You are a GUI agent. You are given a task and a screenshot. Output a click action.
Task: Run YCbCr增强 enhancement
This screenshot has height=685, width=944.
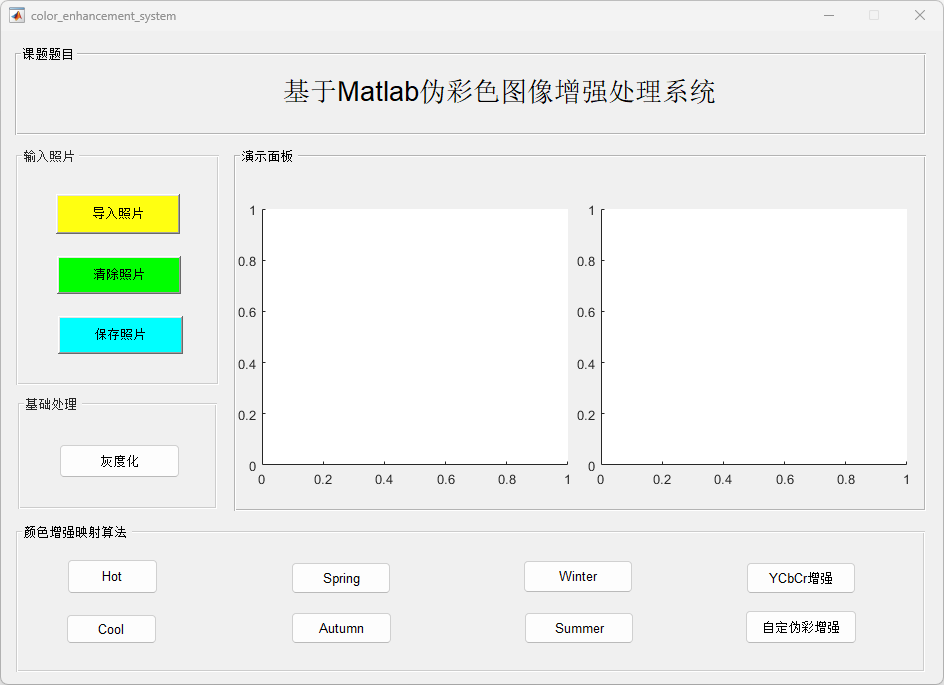pyautogui.click(x=801, y=578)
